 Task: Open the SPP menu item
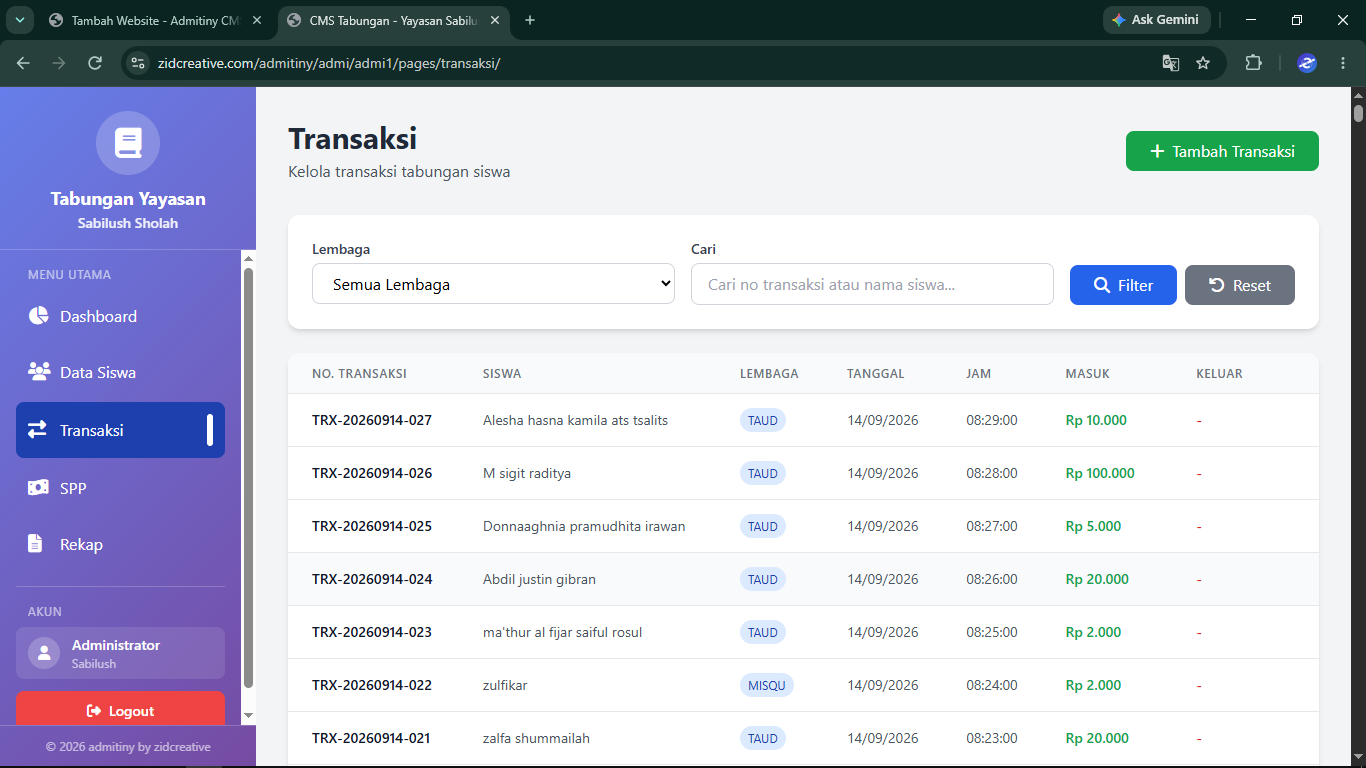(x=120, y=488)
